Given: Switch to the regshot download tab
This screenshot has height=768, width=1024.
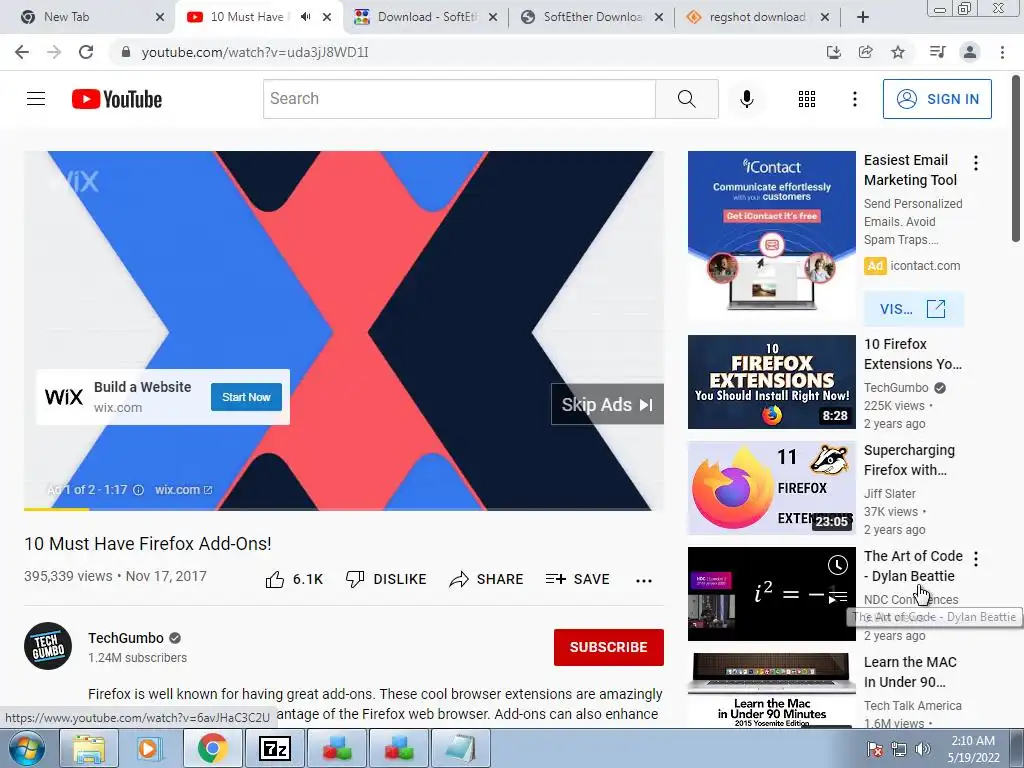Looking at the screenshot, I should coord(758,17).
